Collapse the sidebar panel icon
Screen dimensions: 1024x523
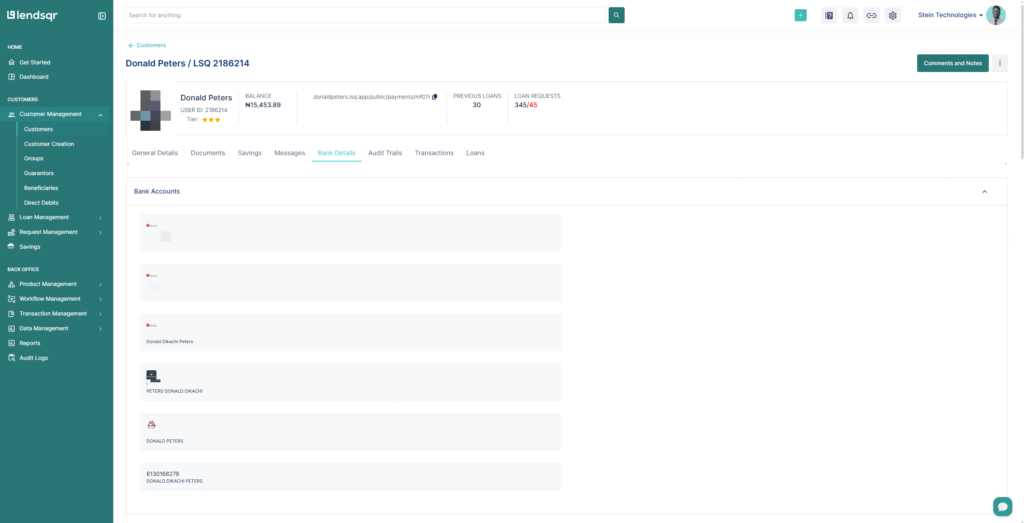pos(102,16)
